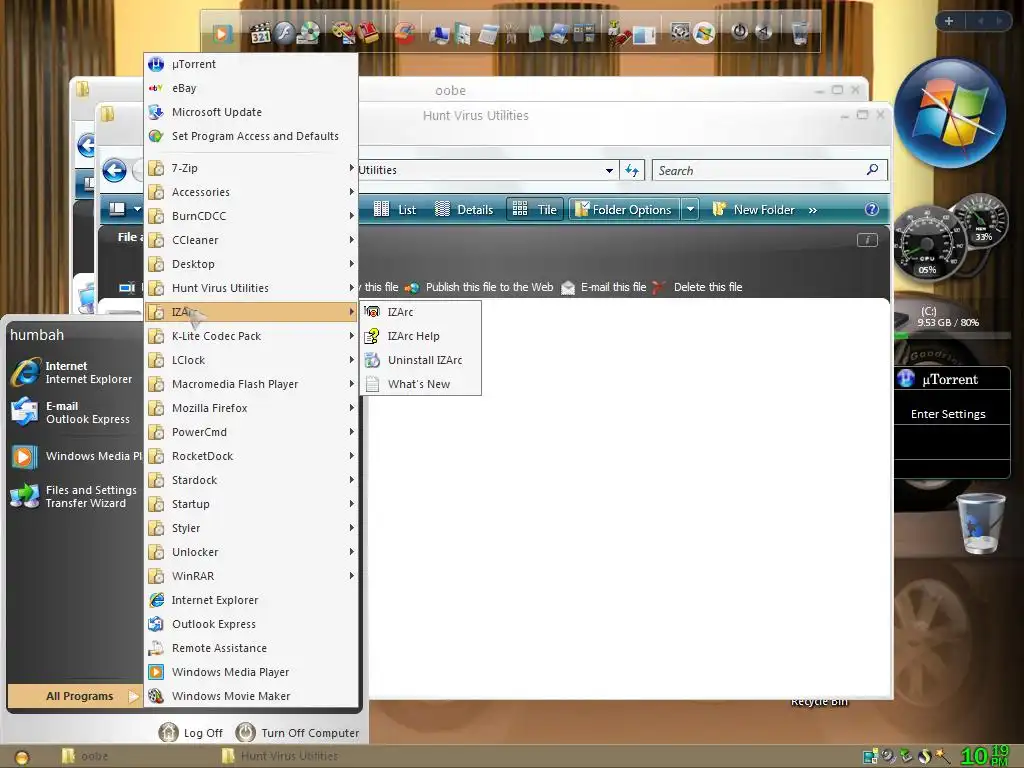The image size is (1024, 768).
Task: Show more toolbar items chevron
Action: (x=812, y=210)
